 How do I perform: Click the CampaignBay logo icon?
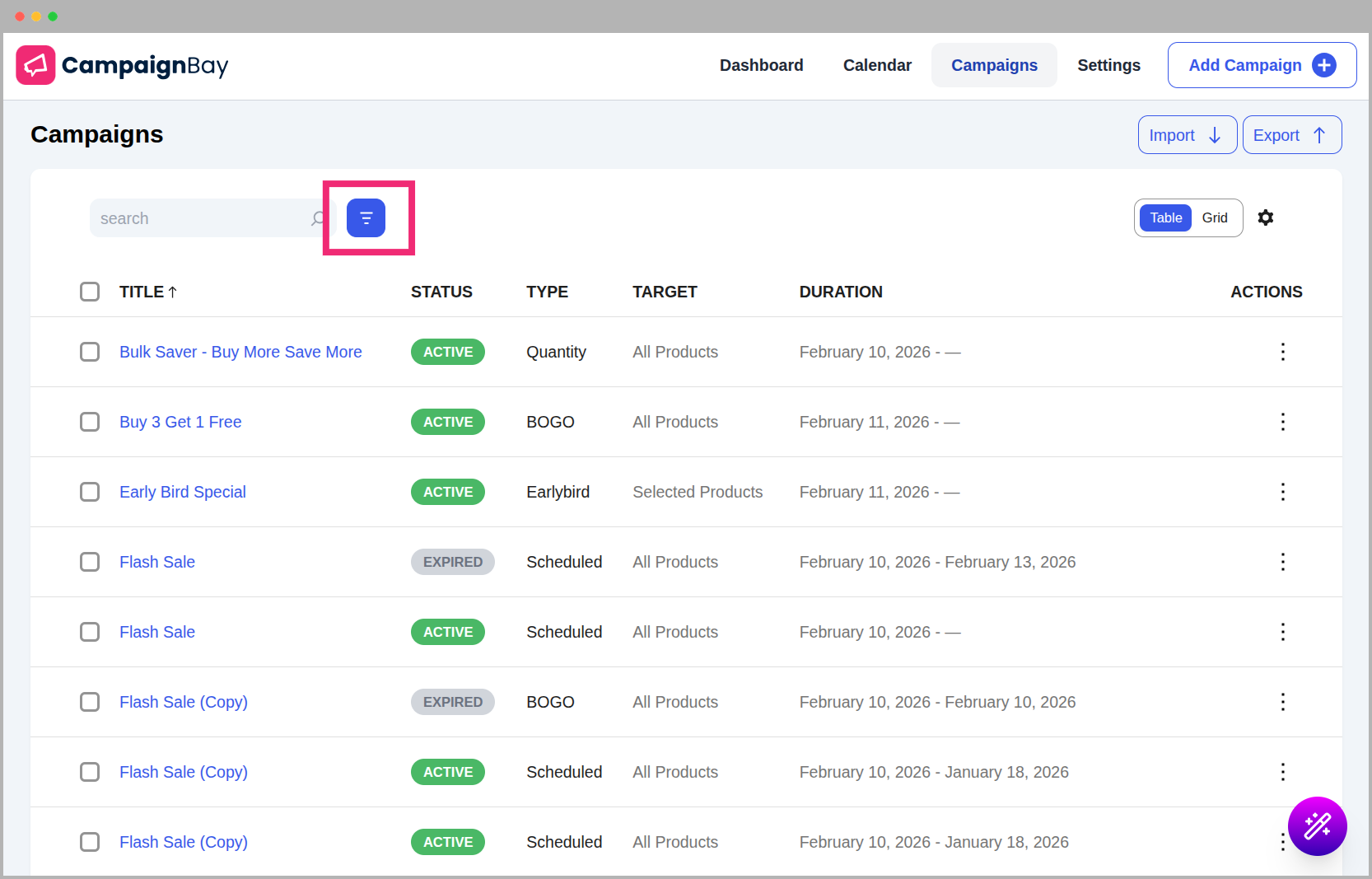tap(35, 64)
